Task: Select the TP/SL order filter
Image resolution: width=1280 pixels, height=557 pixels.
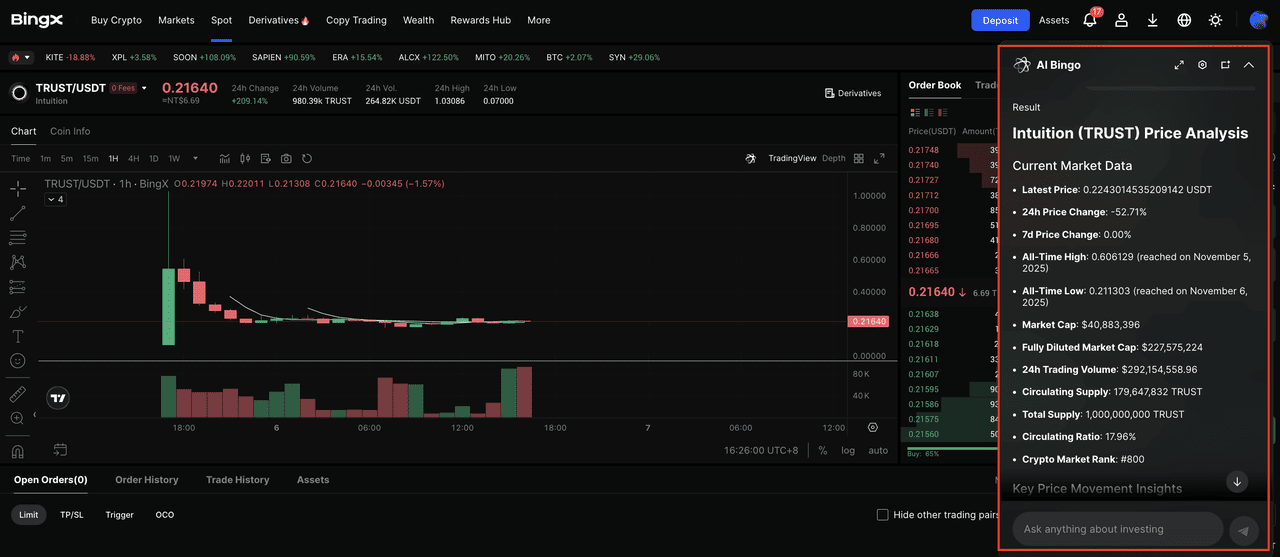Action: 71,515
